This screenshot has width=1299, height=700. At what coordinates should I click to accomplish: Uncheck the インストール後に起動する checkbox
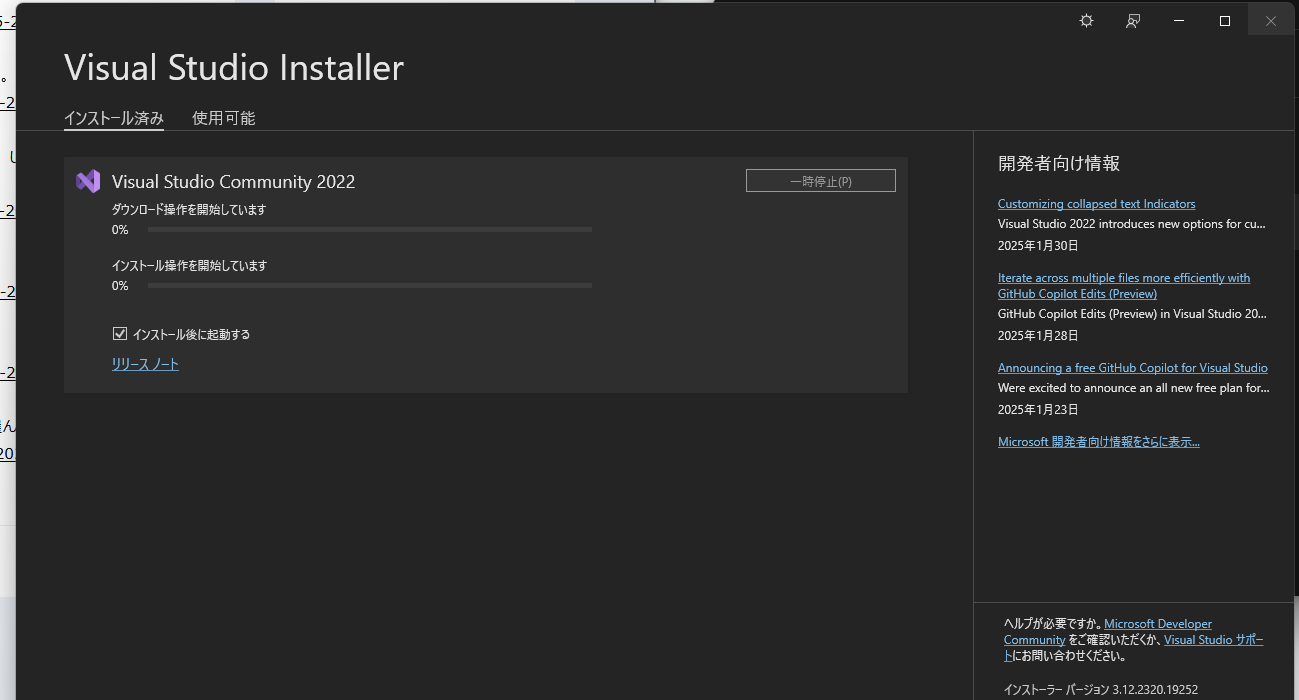click(120, 334)
